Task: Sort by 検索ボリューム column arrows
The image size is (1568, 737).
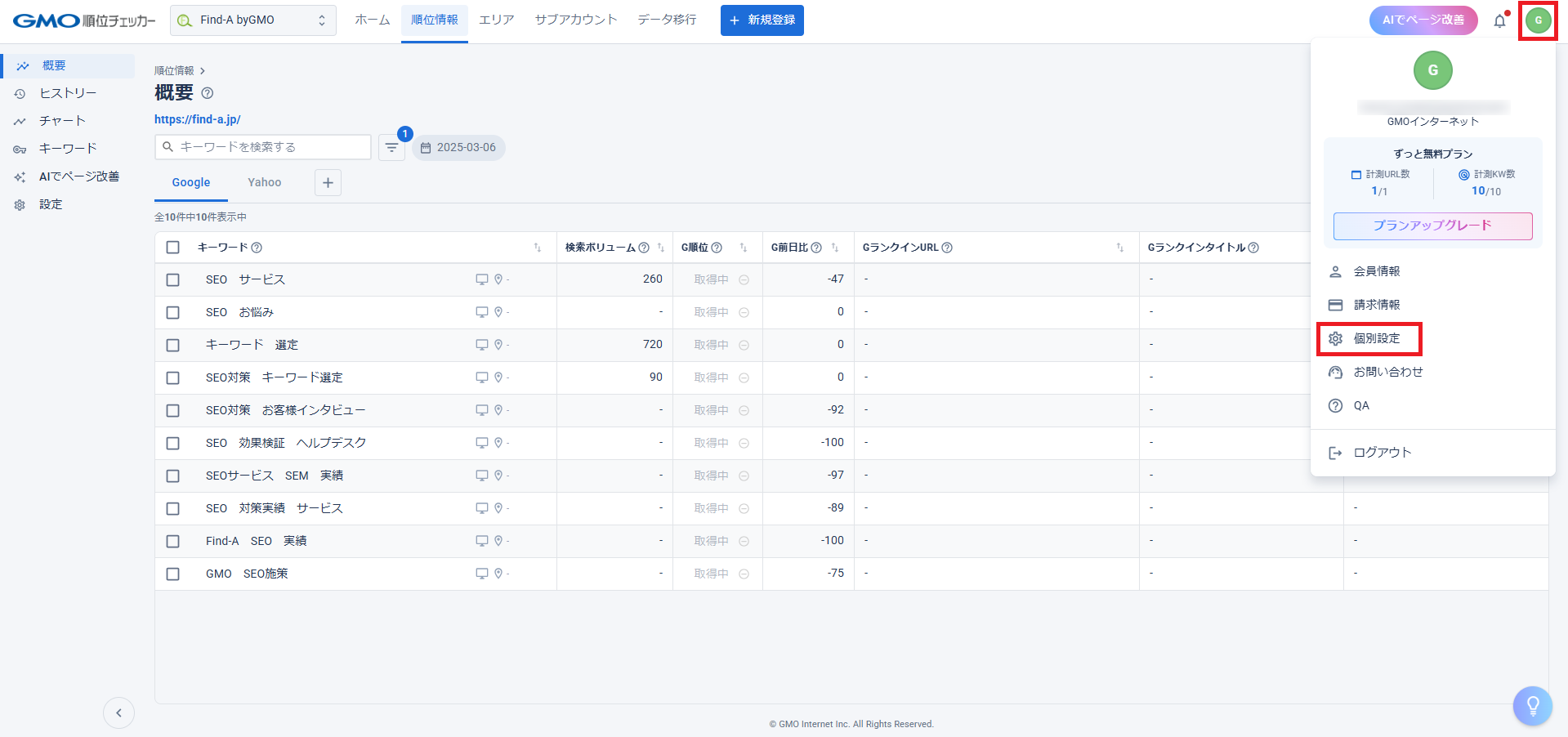Action: coord(661,248)
